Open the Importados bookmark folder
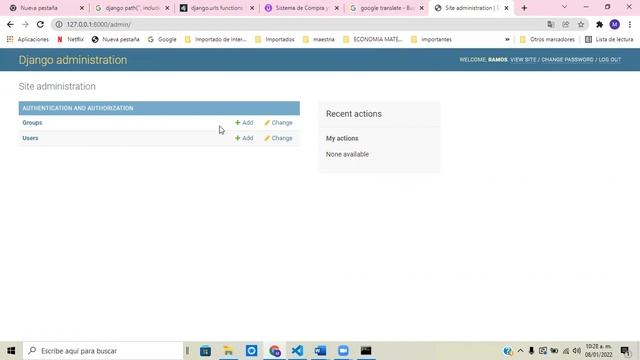 click(275, 39)
